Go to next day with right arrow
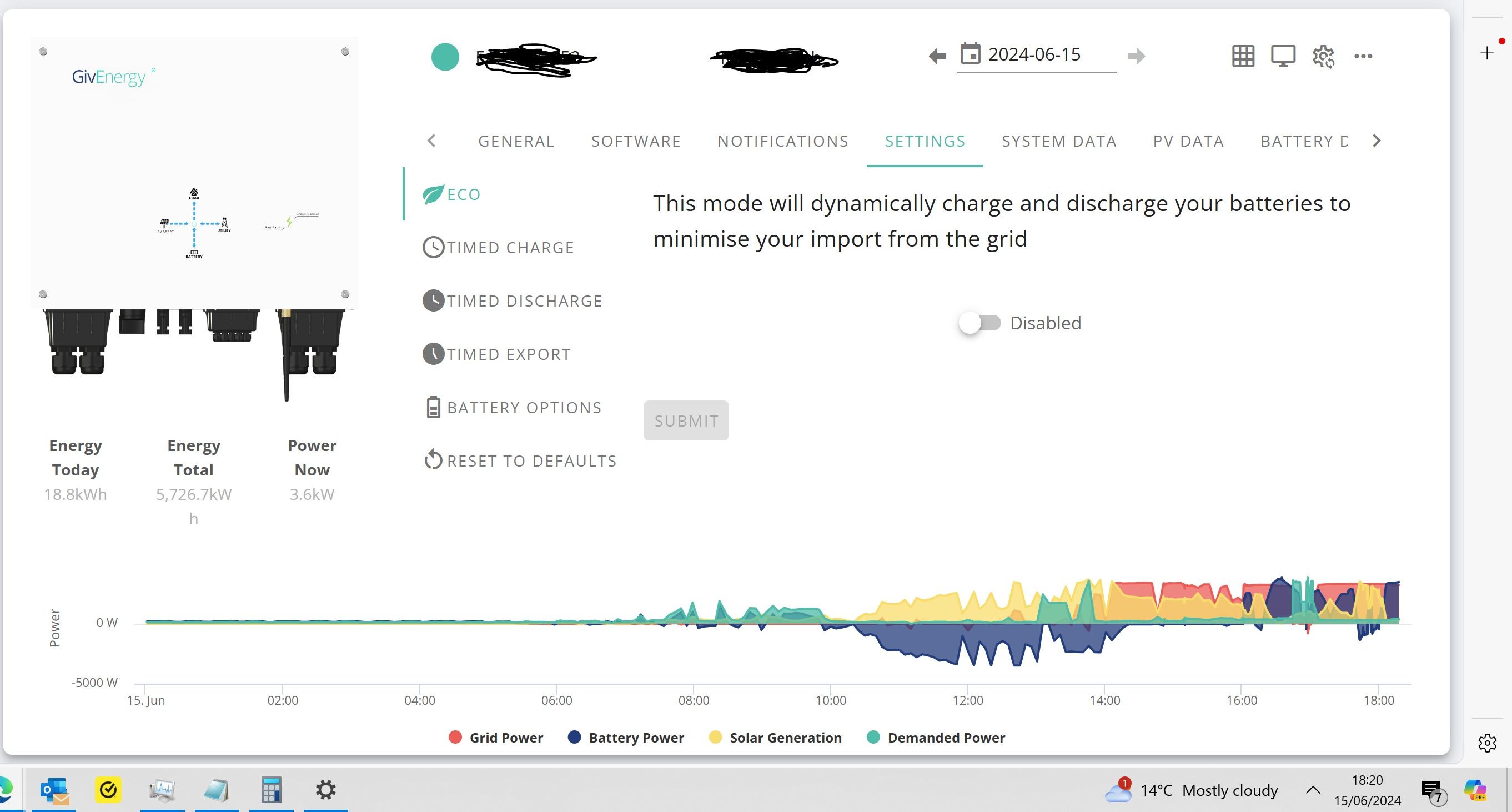Viewport: 1512px width, 812px height. [1136, 56]
